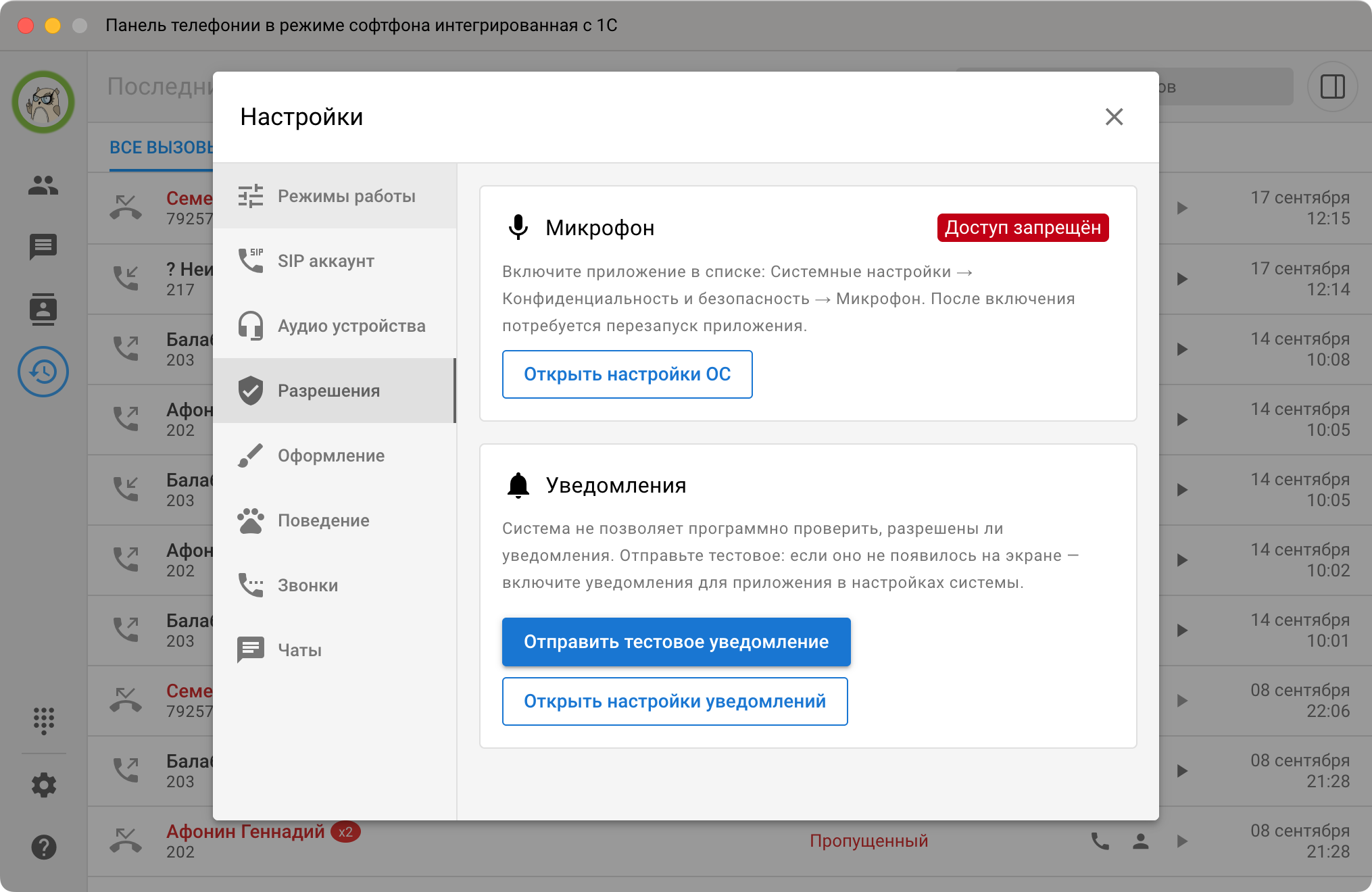
Task: Open the settings gear icon in sidebar
Action: pos(43,785)
